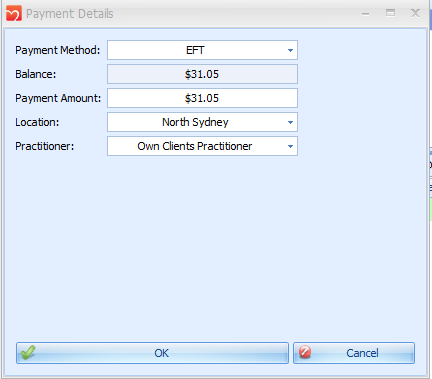
Task: Click the Location label
Action: [37, 122]
